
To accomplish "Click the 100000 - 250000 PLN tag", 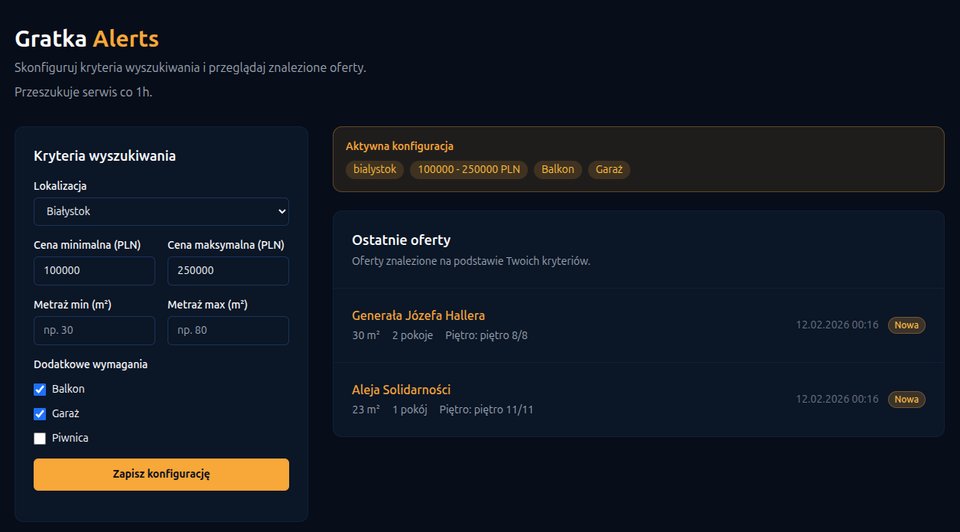I will point(469,170).
